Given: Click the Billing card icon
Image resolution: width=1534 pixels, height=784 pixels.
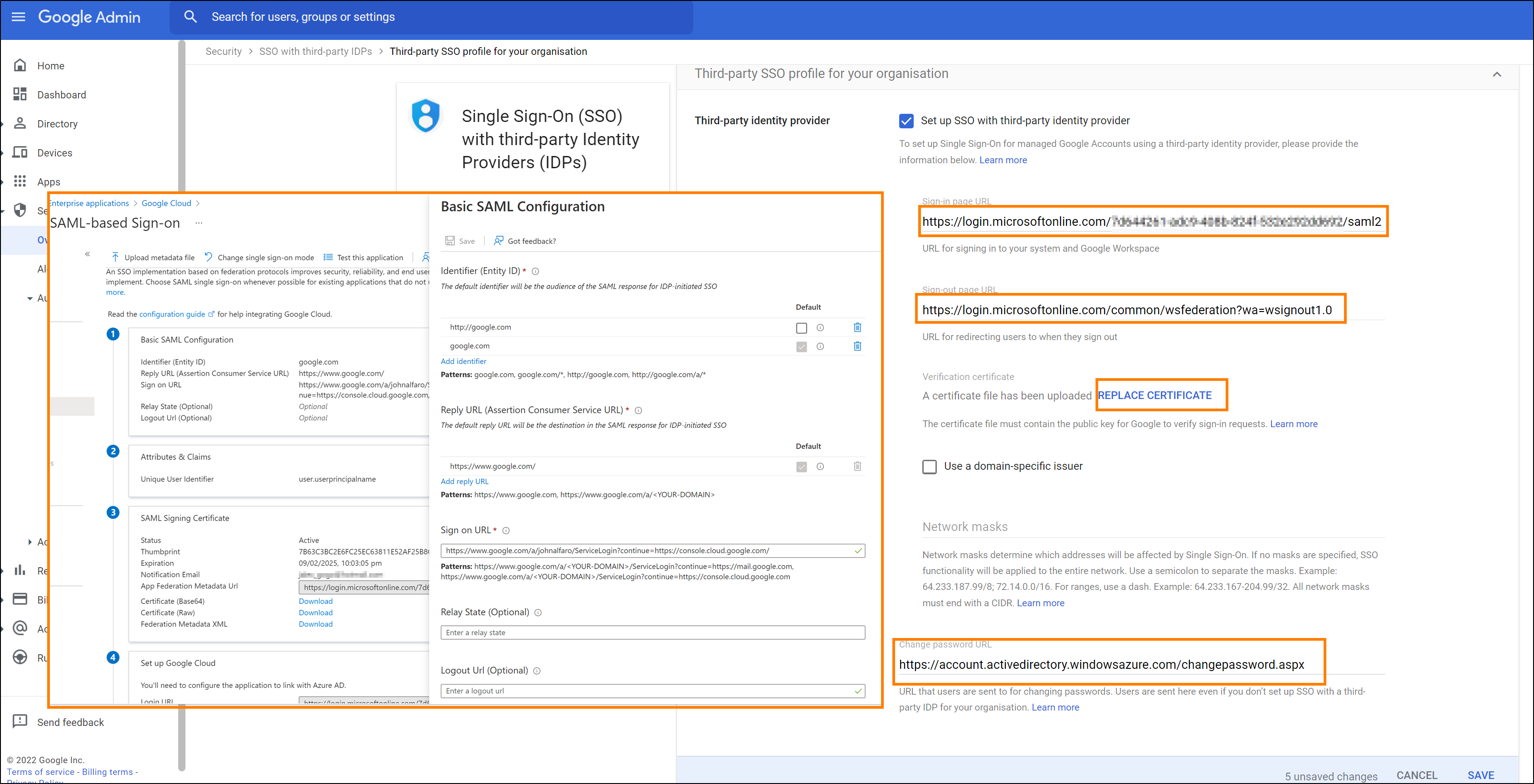Looking at the screenshot, I should (x=19, y=599).
